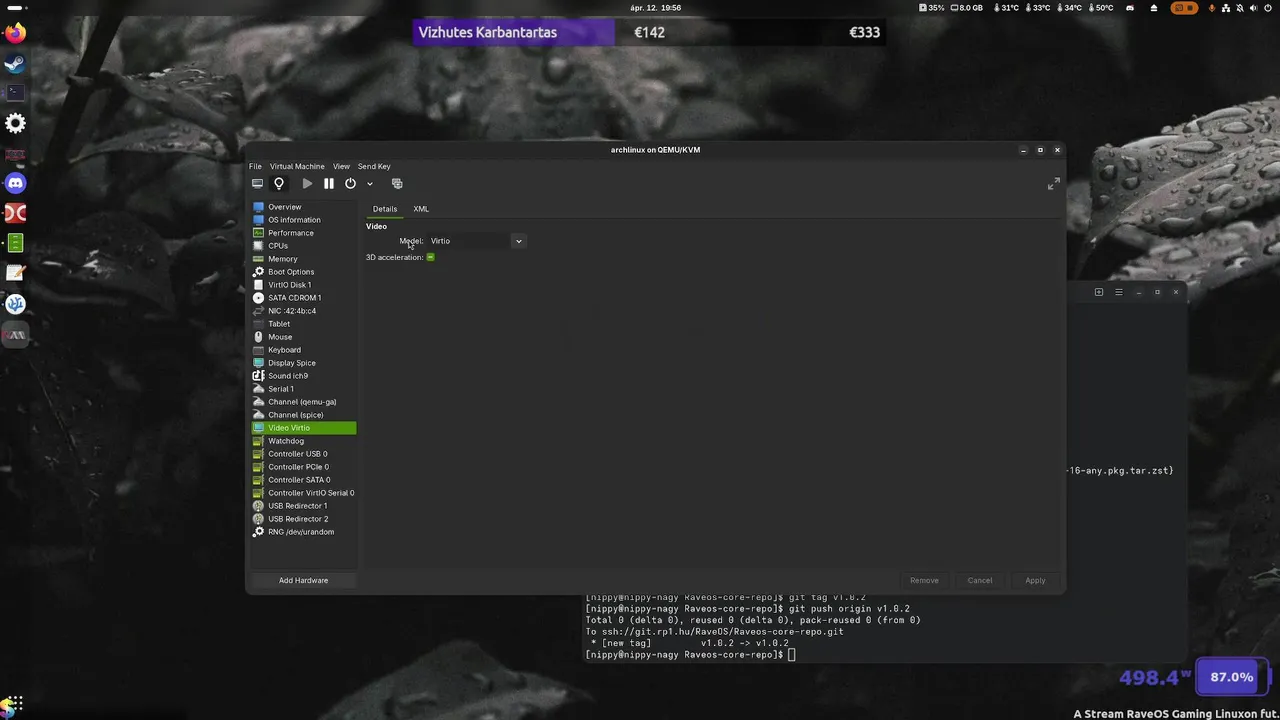Select Display Spice entry

303,363
